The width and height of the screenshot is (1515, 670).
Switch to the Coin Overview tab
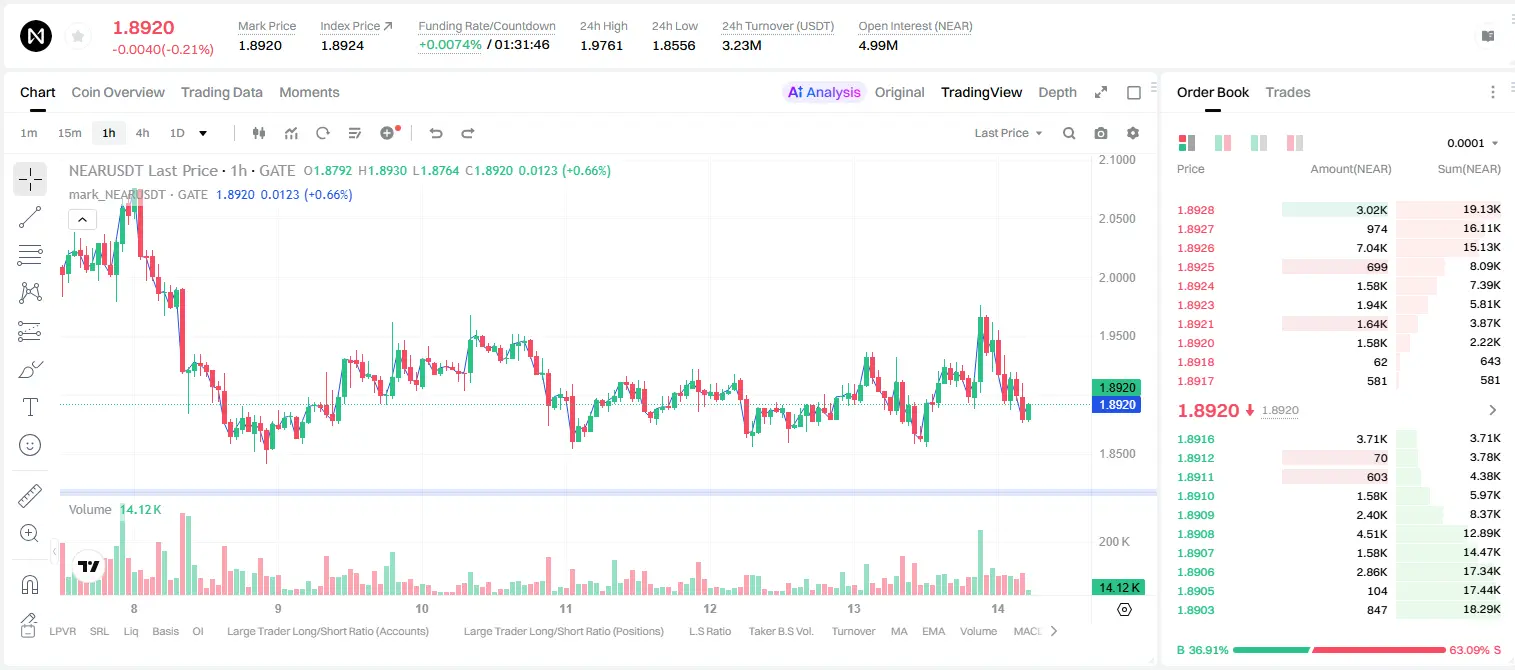[118, 92]
